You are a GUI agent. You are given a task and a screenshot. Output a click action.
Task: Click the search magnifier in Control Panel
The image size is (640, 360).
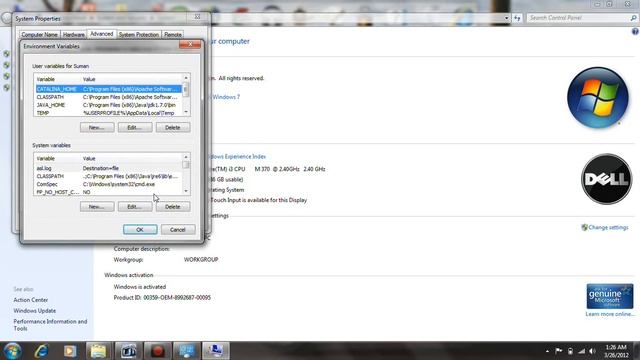click(633, 18)
